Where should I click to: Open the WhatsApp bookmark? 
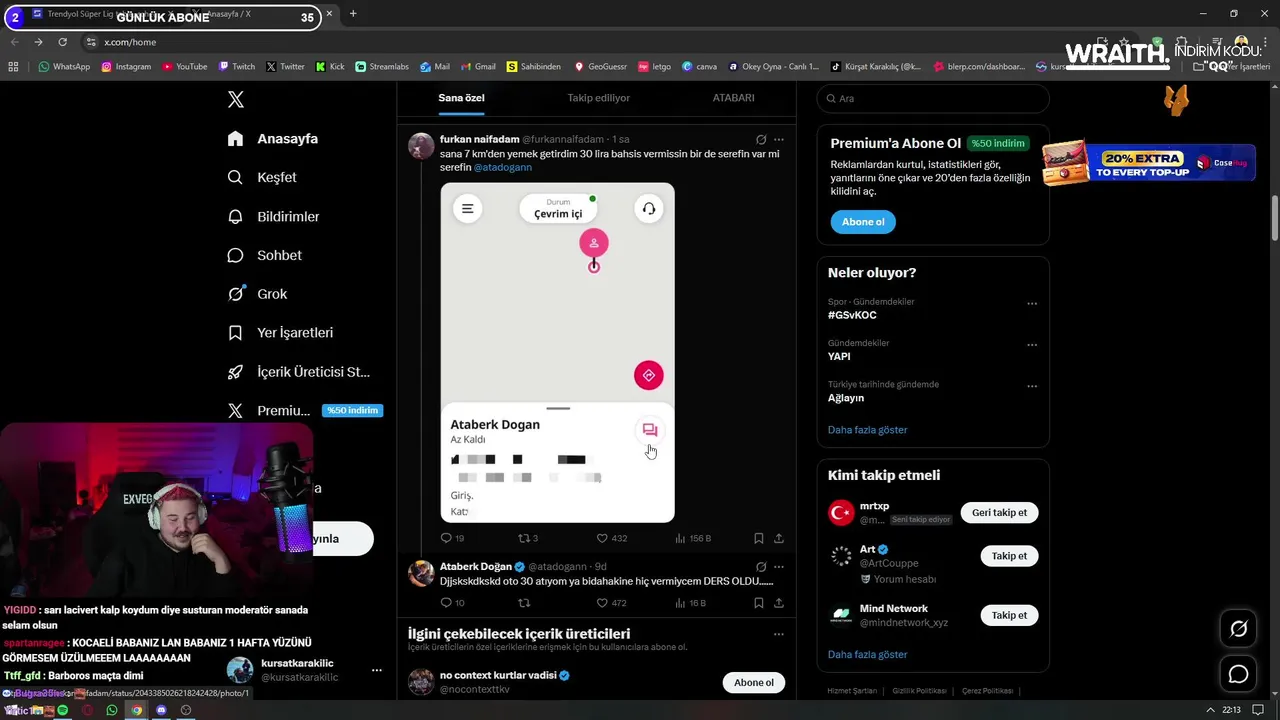[x=64, y=67]
